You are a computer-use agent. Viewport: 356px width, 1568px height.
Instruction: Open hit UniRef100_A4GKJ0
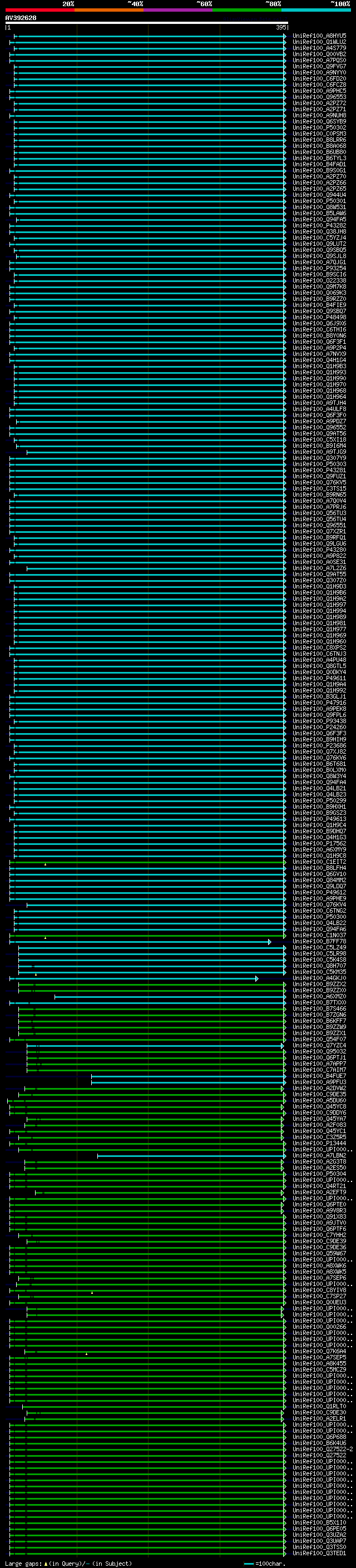[x=319, y=979]
